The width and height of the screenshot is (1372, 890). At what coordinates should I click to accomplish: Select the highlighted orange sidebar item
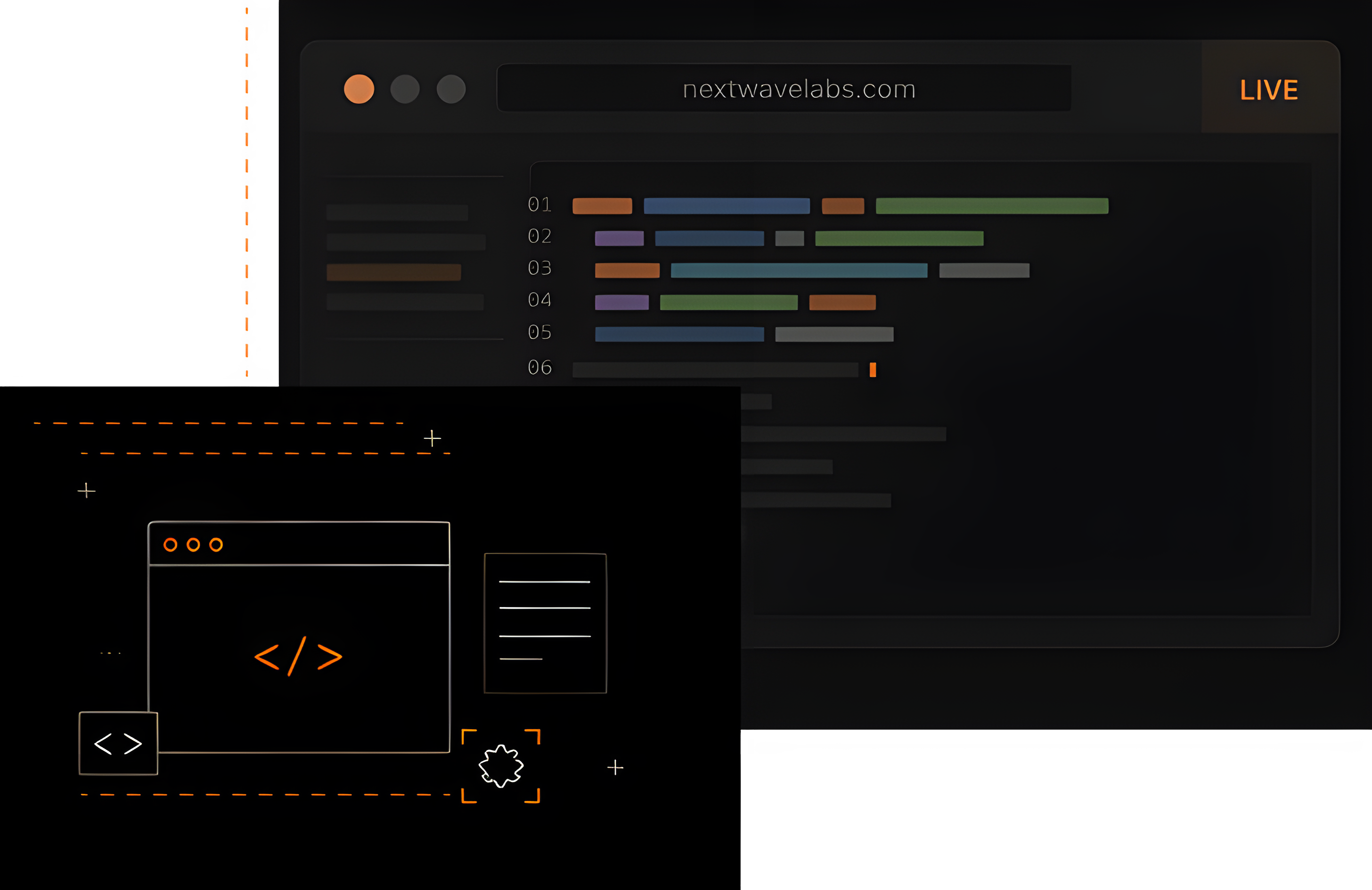click(394, 272)
